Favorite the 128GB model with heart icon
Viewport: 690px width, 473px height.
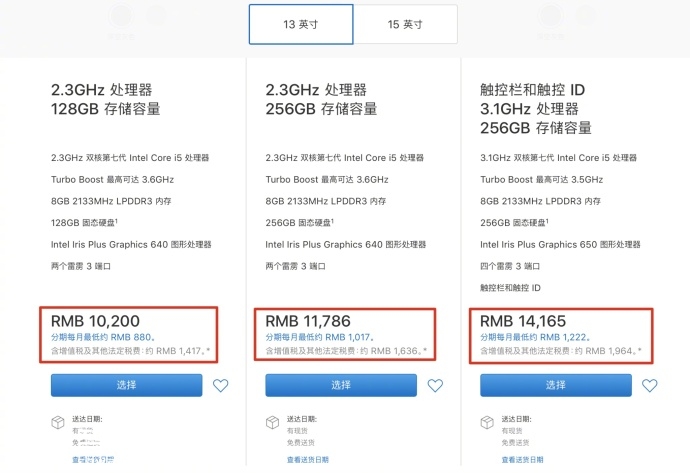(220, 385)
